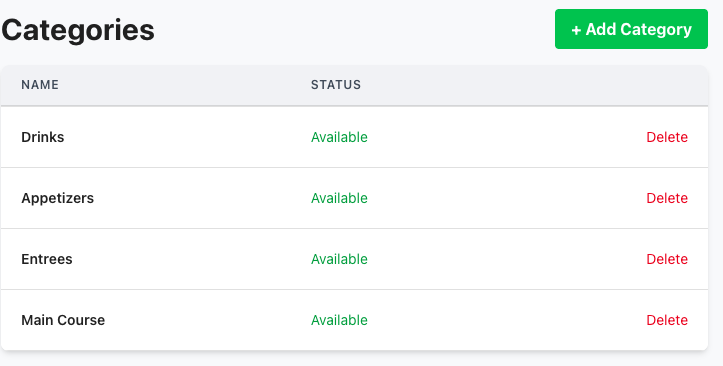
Task: Click the NAME column header
Action: click(x=40, y=85)
